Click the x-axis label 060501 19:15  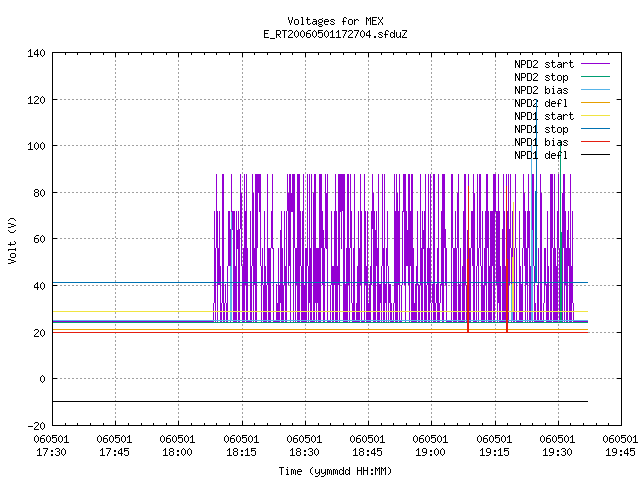pyautogui.click(x=494, y=446)
